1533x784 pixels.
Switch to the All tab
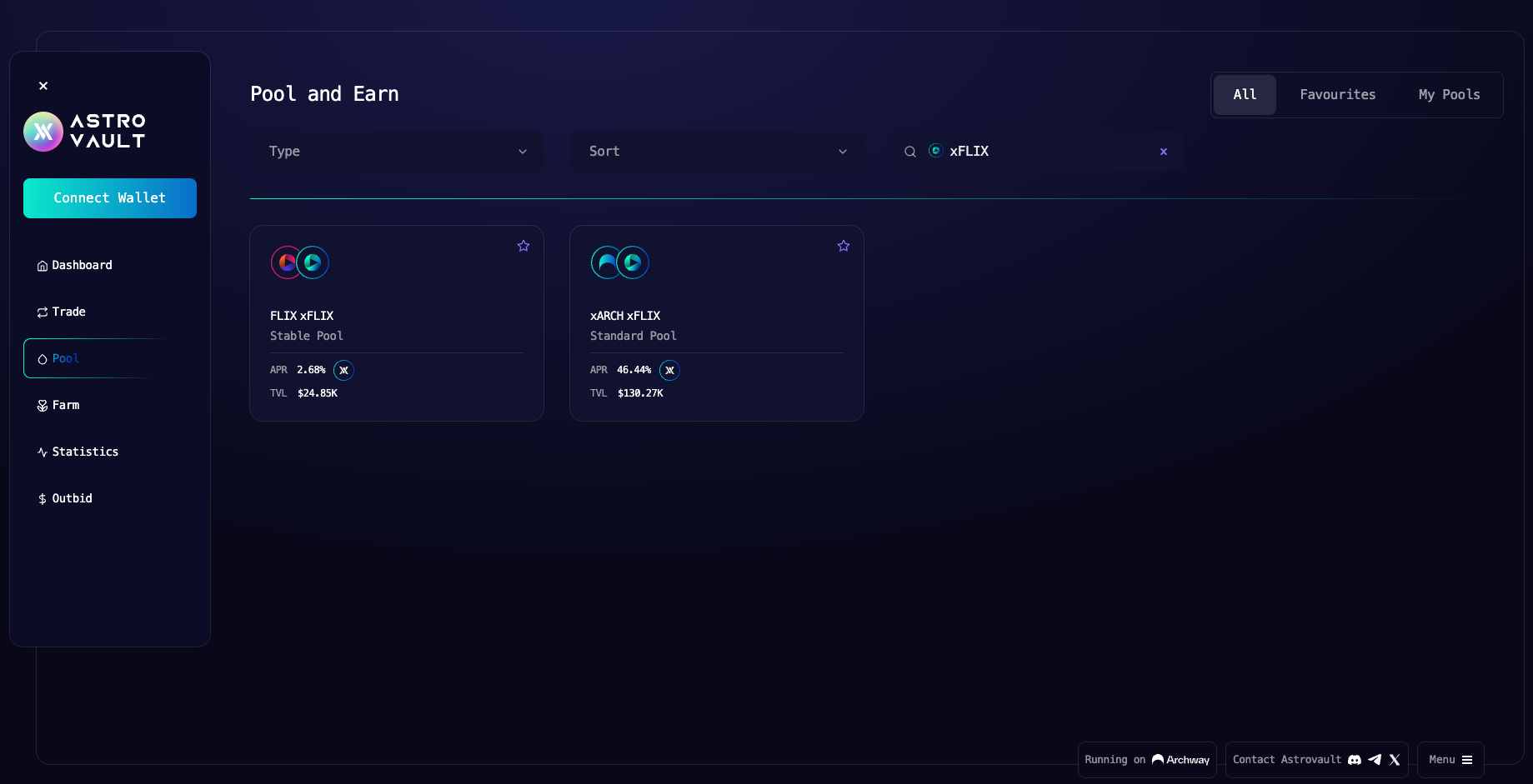[x=1245, y=95]
